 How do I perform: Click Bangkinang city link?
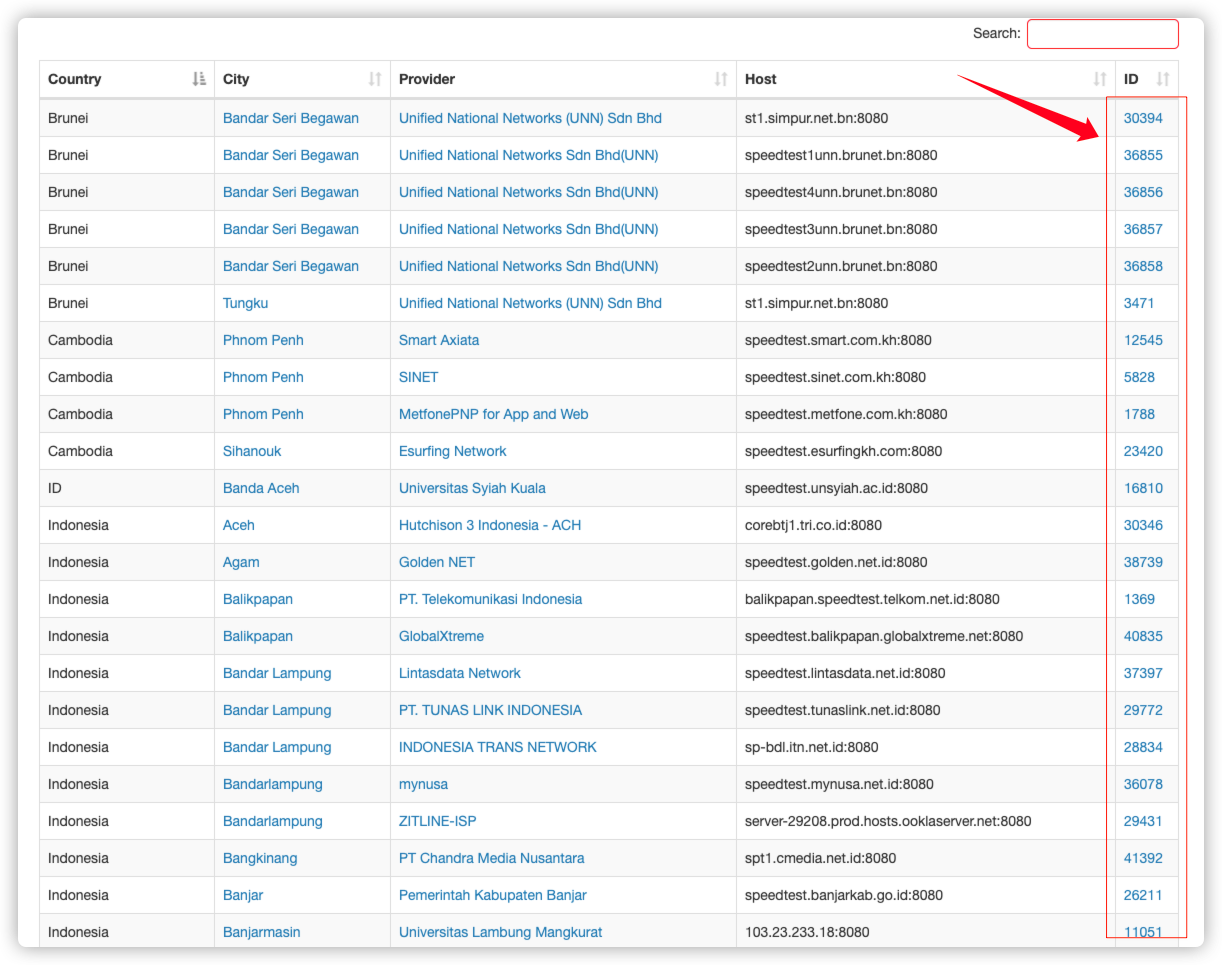tap(260, 858)
